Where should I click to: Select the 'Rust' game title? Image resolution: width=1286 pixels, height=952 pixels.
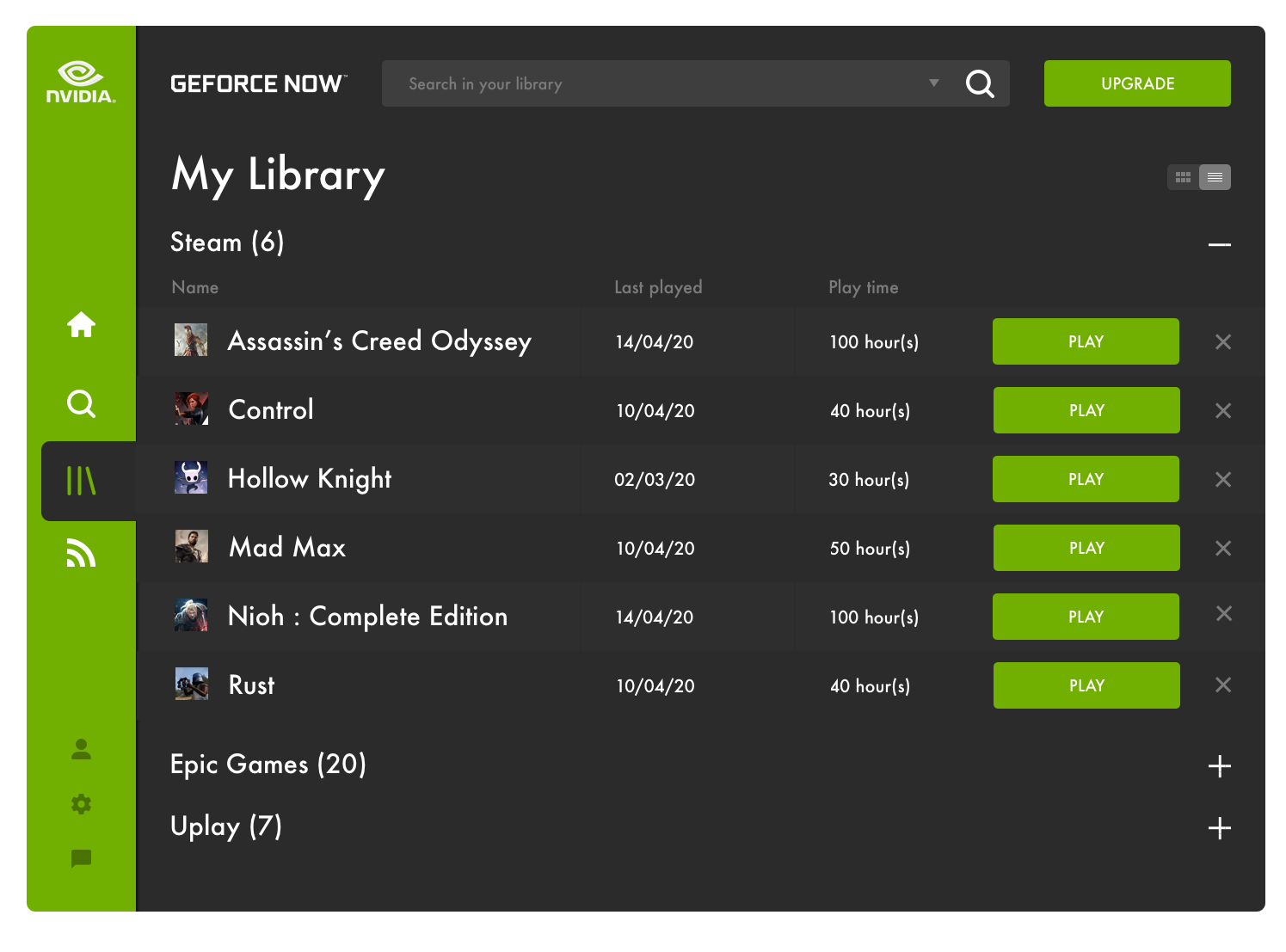tap(251, 685)
